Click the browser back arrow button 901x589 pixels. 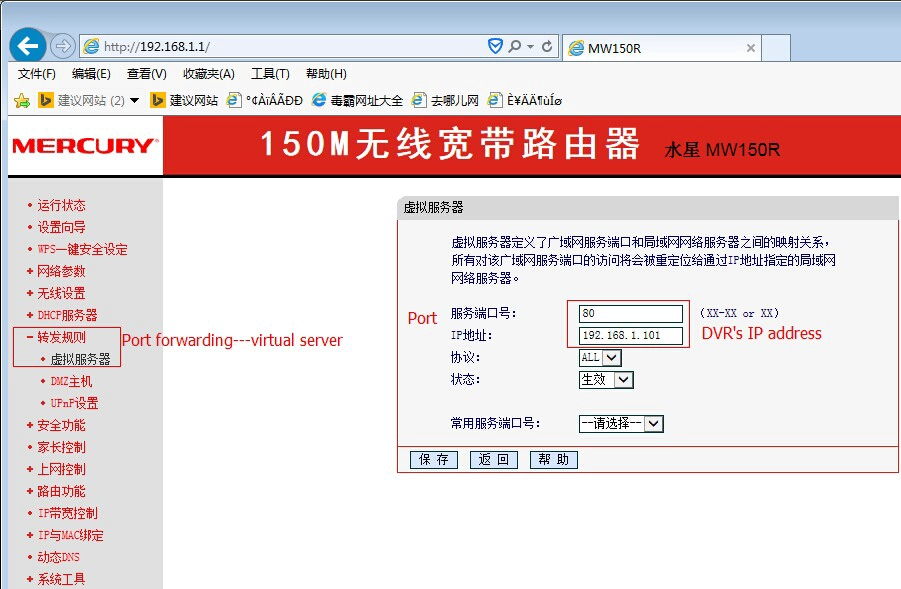[28, 46]
